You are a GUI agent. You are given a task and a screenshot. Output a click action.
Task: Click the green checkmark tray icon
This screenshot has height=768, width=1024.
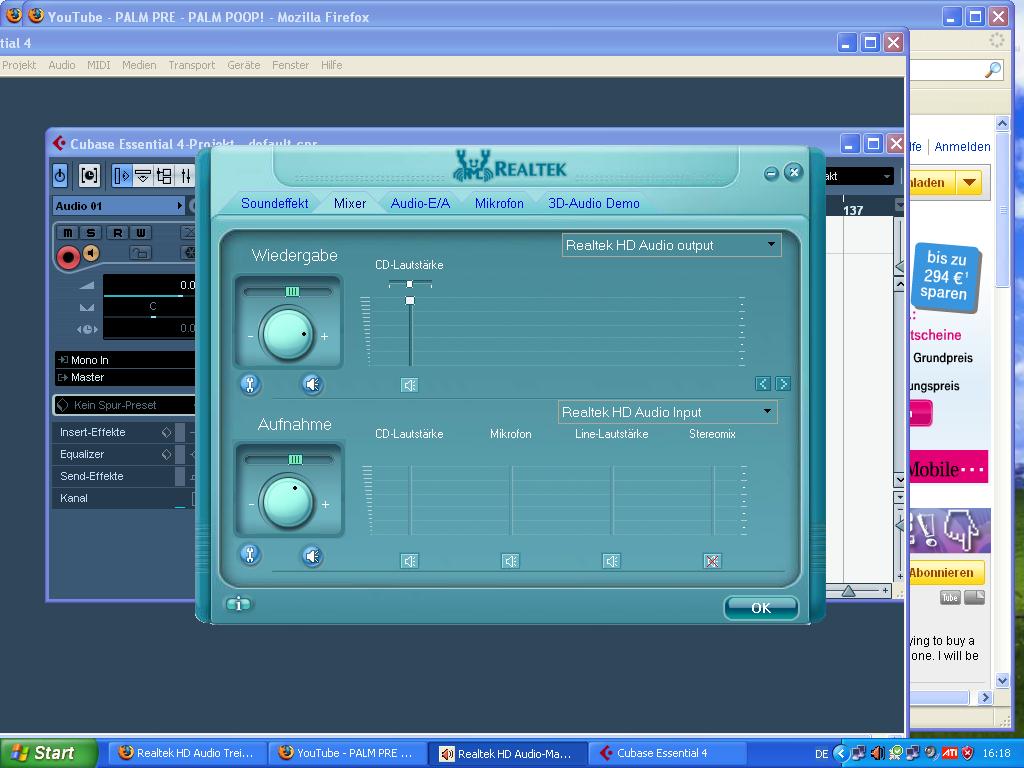click(896, 754)
